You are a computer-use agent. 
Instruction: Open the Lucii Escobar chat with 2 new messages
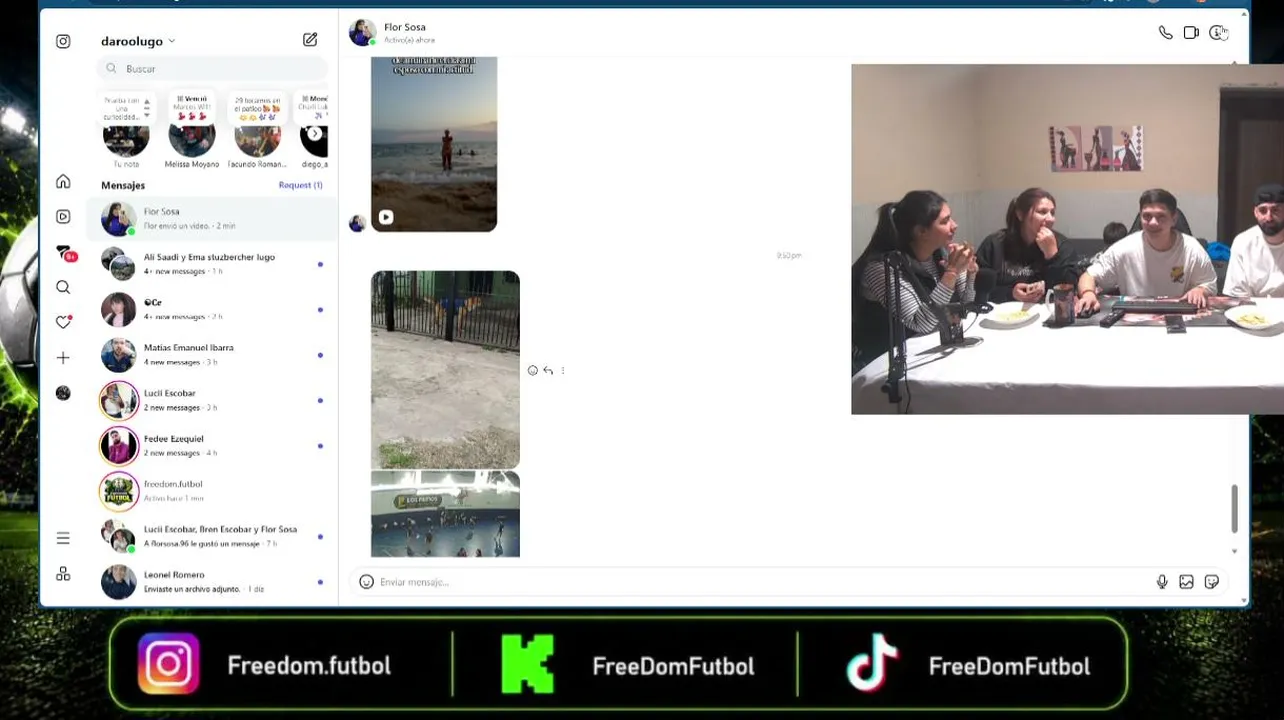(212, 400)
